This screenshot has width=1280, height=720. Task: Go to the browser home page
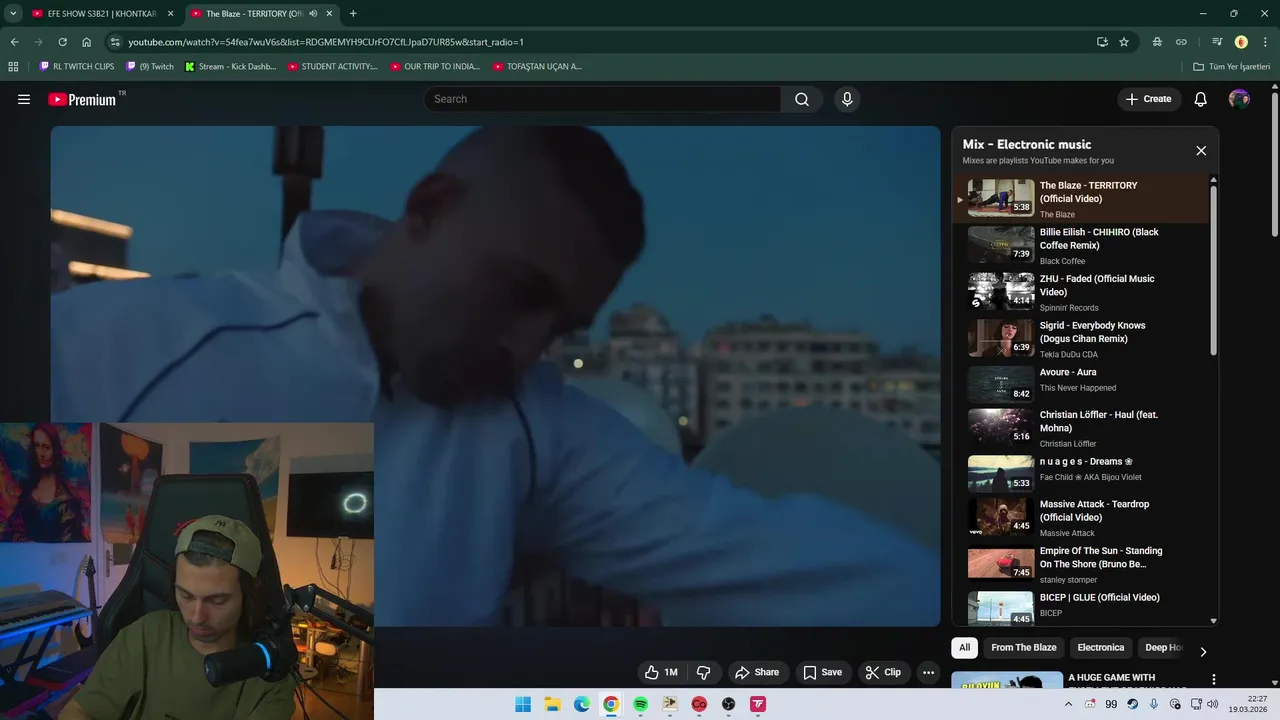[86, 42]
